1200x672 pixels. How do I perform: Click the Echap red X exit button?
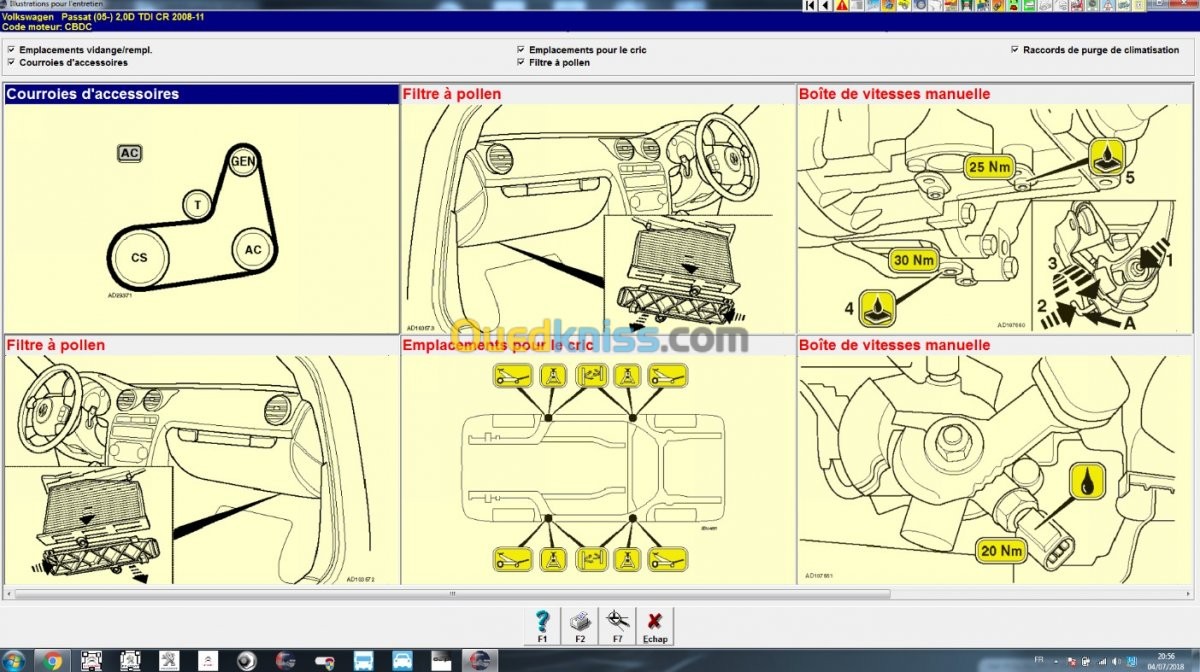[x=655, y=626]
